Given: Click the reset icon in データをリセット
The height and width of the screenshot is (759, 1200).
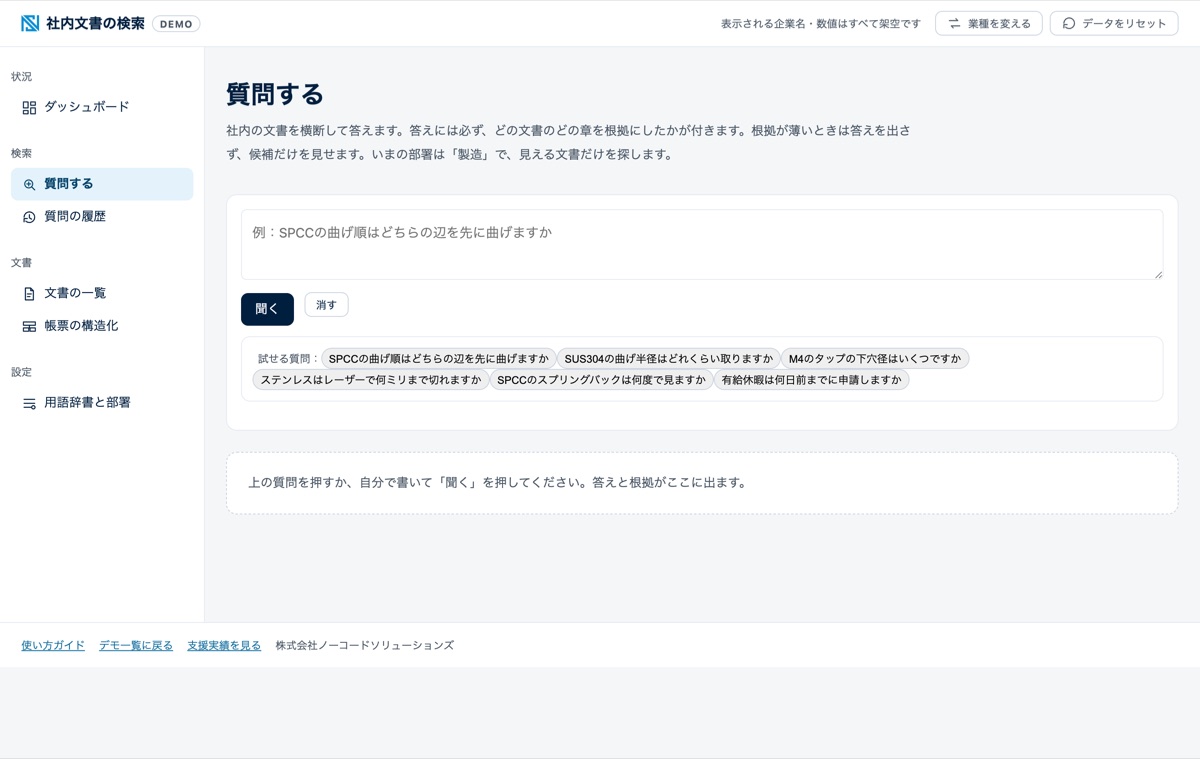Looking at the screenshot, I should tap(1069, 23).
